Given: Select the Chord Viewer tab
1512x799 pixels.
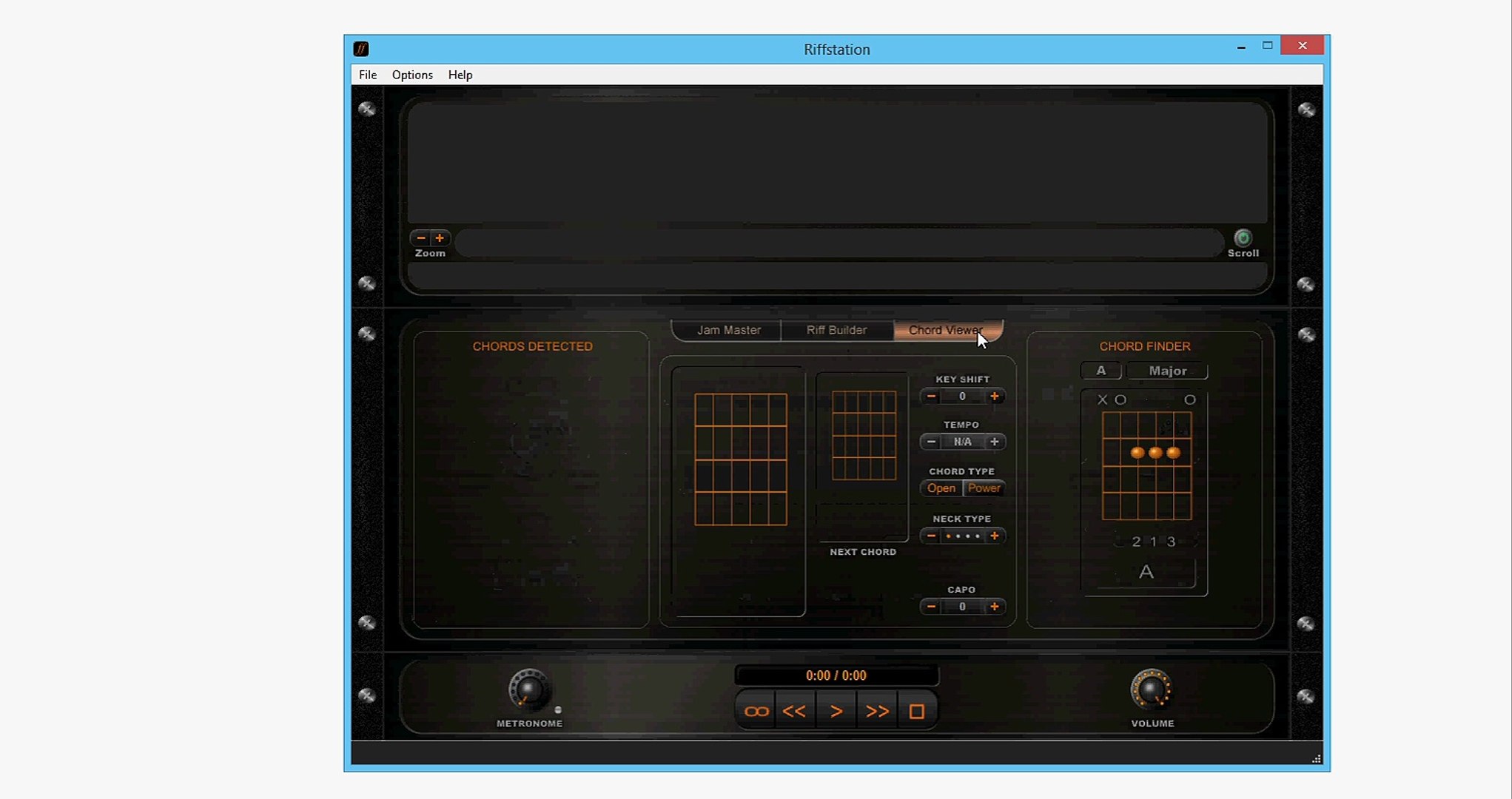Looking at the screenshot, I should click(947, 330).
